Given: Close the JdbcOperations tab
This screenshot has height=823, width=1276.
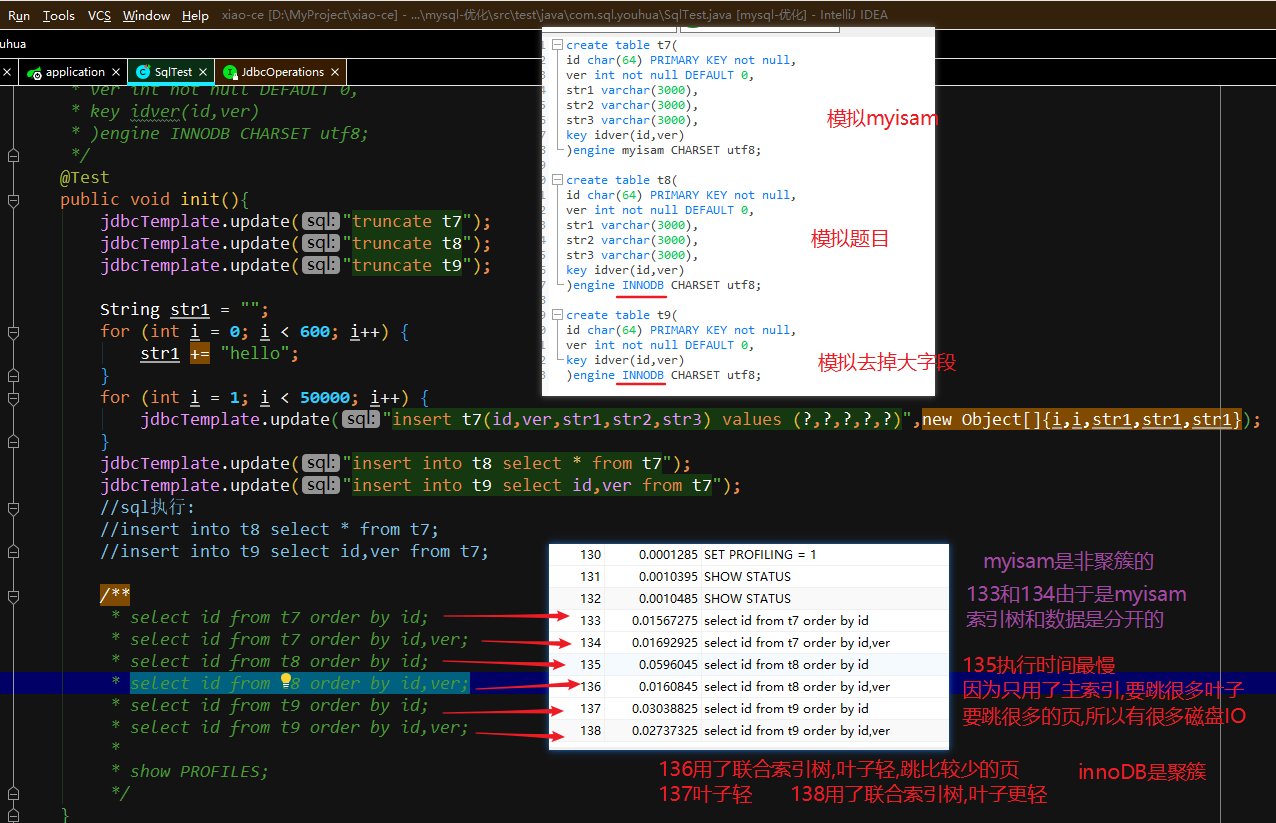Looking at the screenshot, I should [x=335, y=72].
